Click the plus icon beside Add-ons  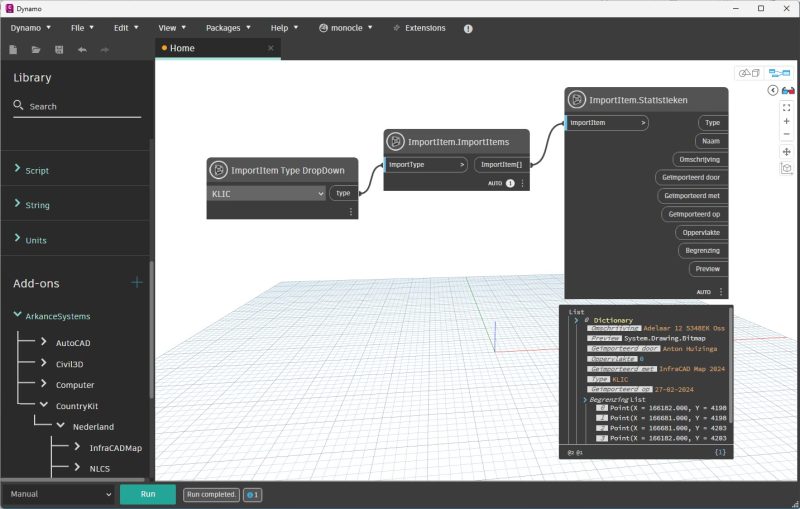(137, 282)
